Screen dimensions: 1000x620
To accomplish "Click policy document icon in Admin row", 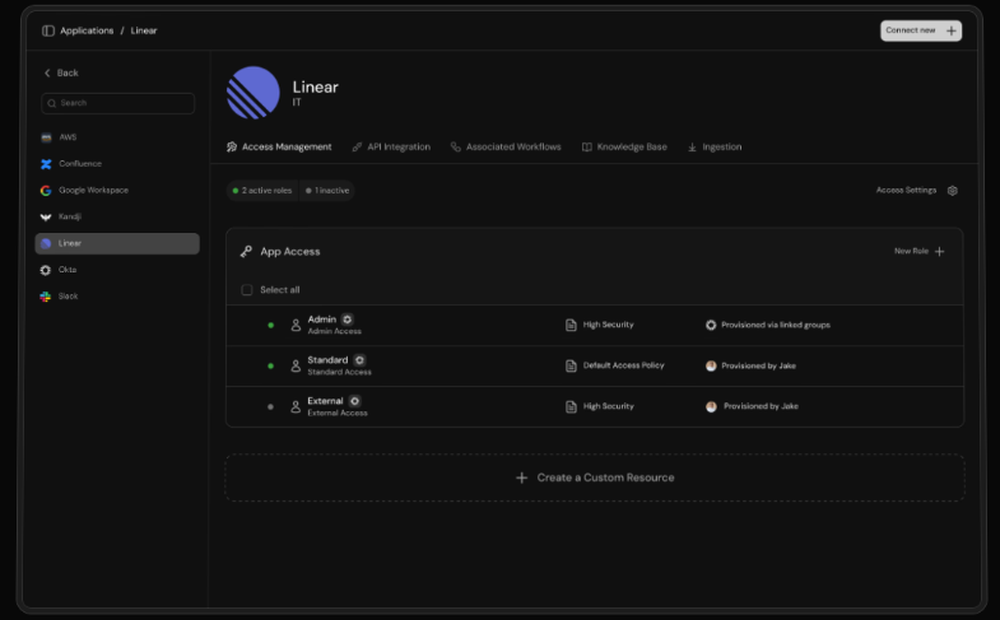I will click(571, 325).
